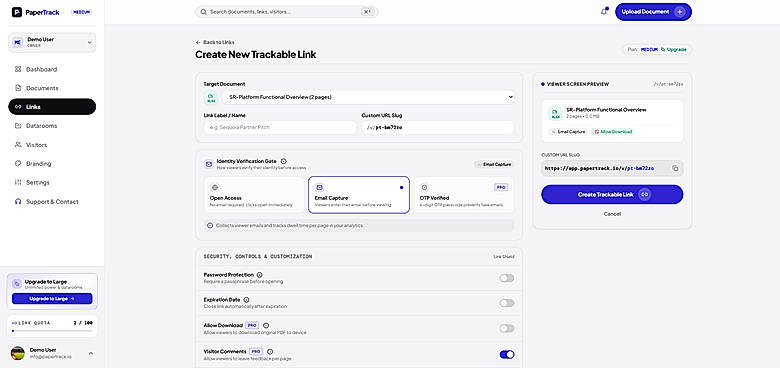The width and height of the screenshot is (780, 368).
Task: Click the search magnifier icon
Action: (x=203, y=11)
